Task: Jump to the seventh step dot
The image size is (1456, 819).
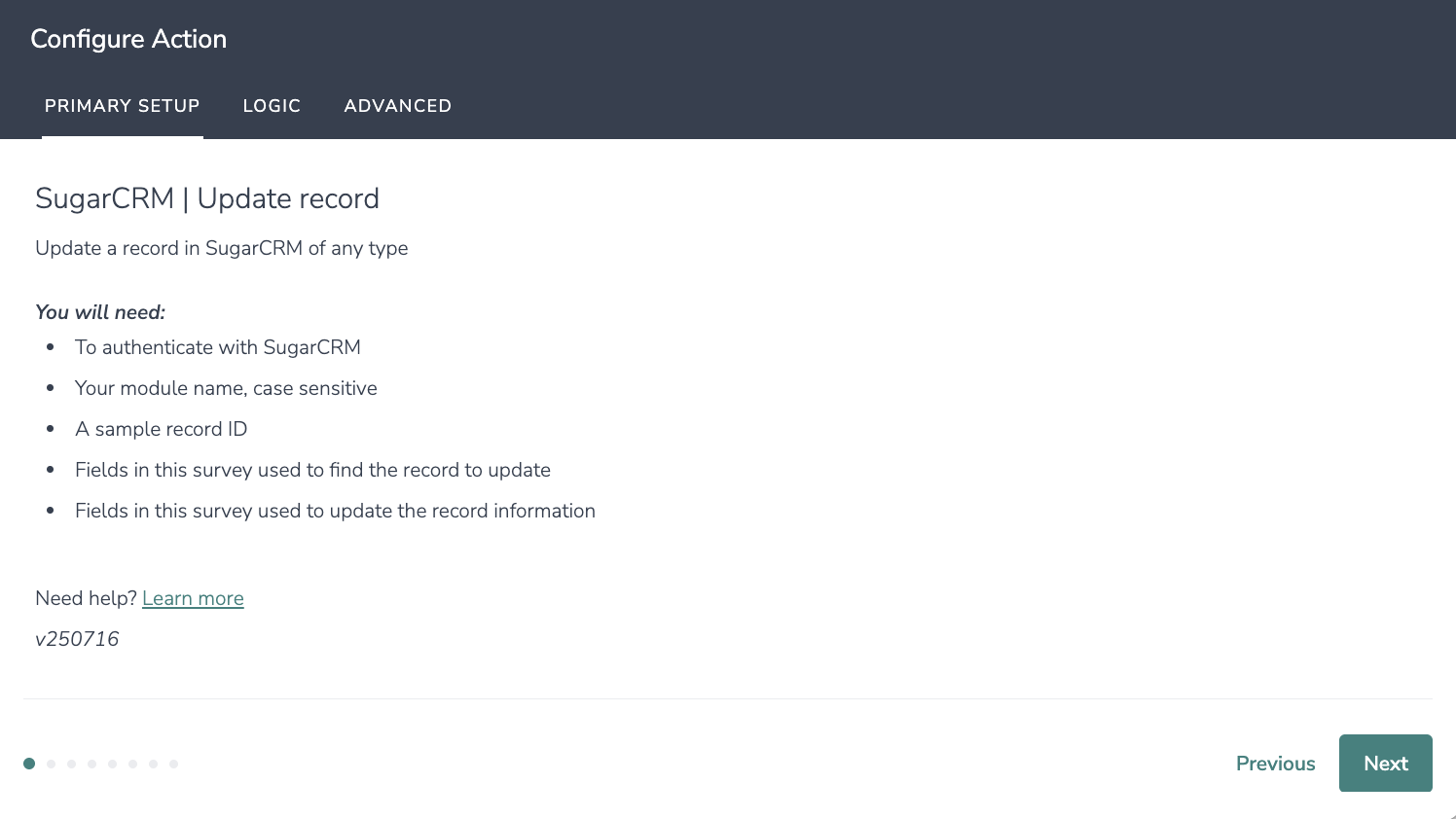Action: coord(153,764)
